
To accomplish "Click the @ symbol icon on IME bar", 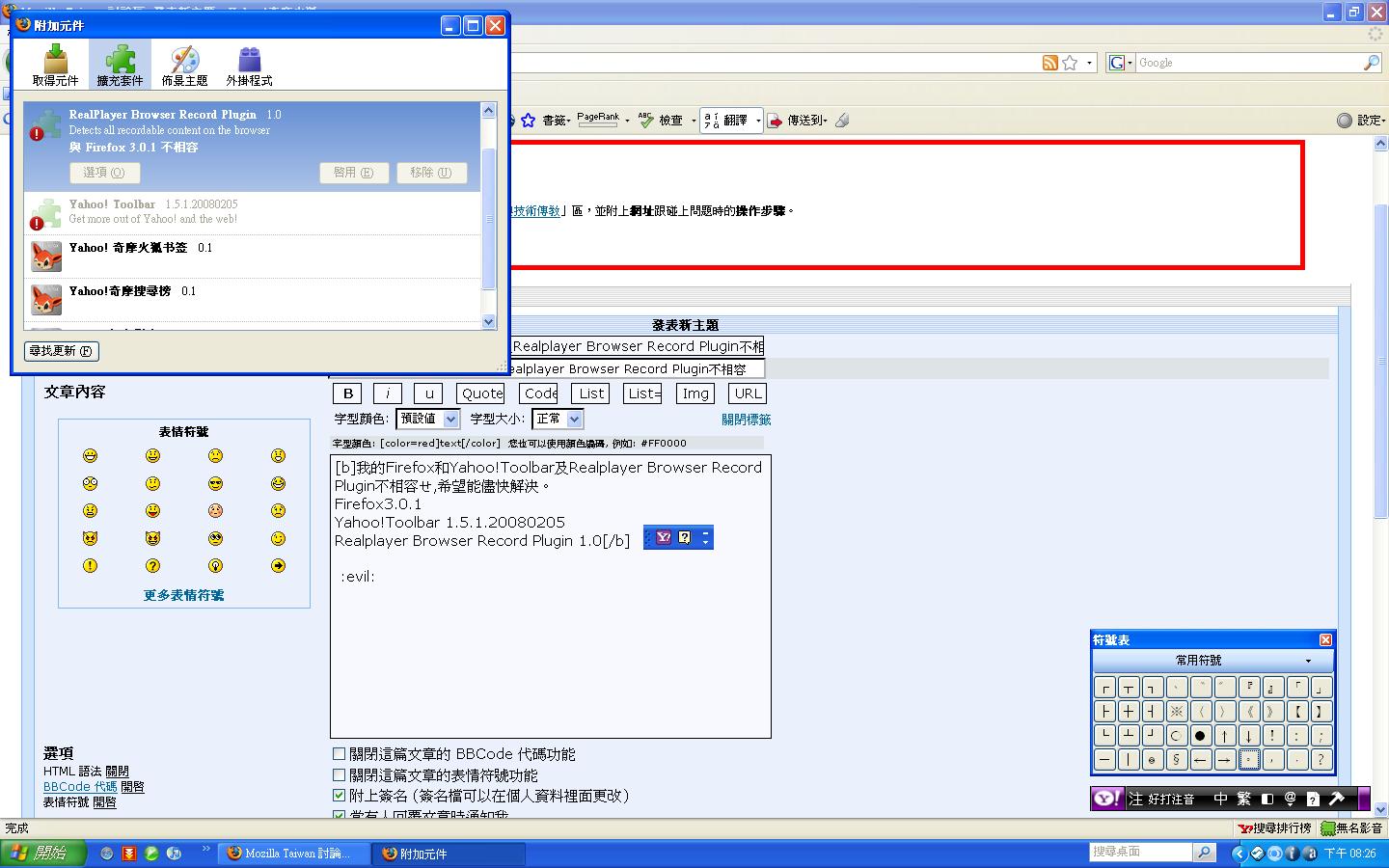I will [1290, 799].
